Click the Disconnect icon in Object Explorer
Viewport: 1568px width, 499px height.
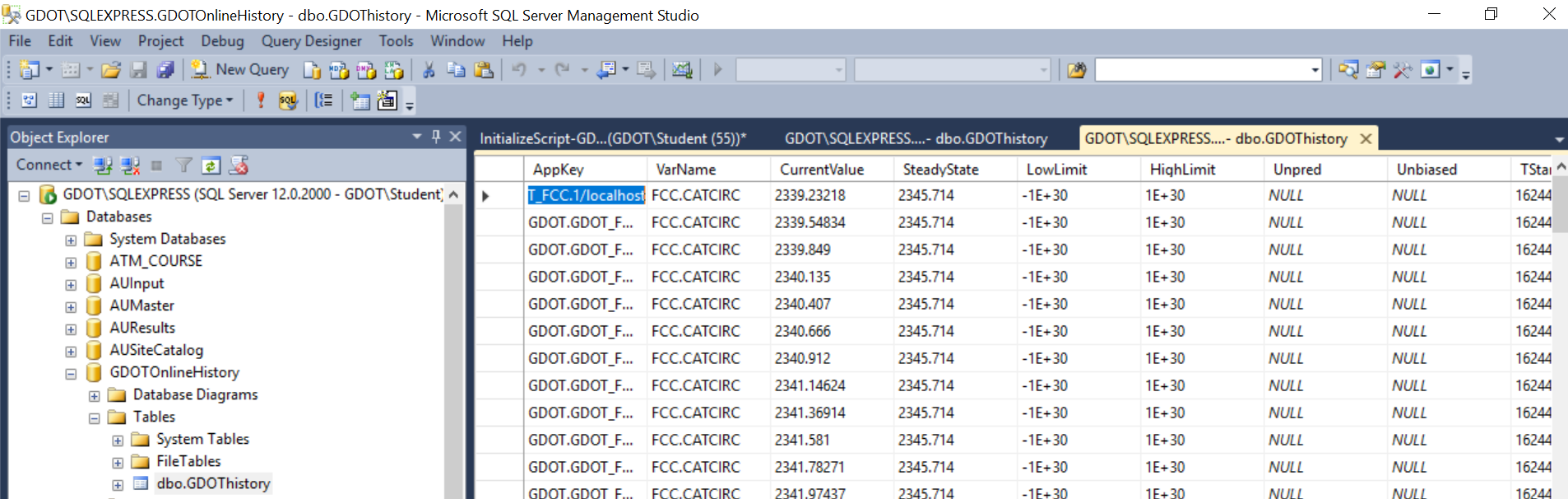click(x=130, y=166)
